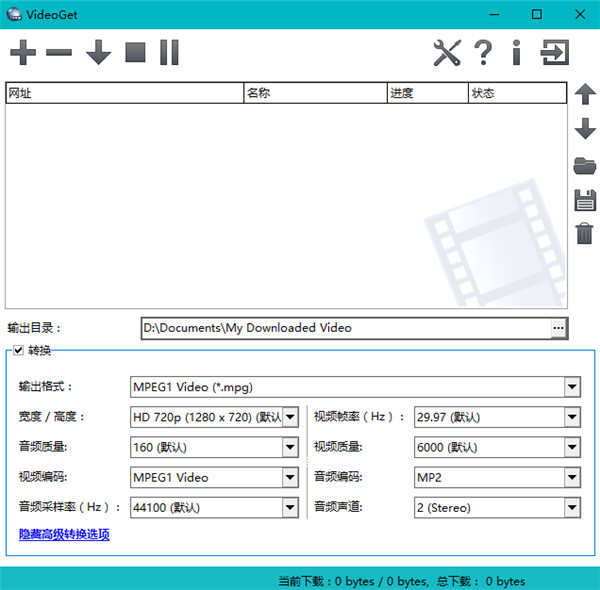The image size is (600, 590).
Task: Open the 宽度/高度 HD 720p dropdown
Action: [290, 417]
